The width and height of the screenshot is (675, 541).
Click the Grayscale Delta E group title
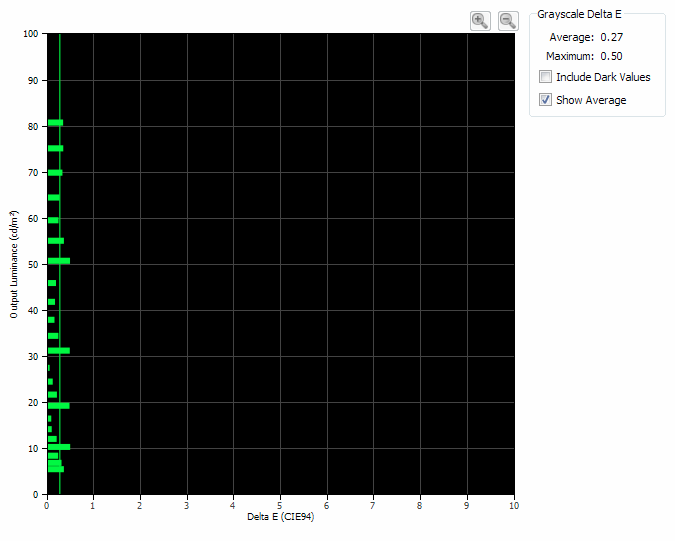click(579, 14)
